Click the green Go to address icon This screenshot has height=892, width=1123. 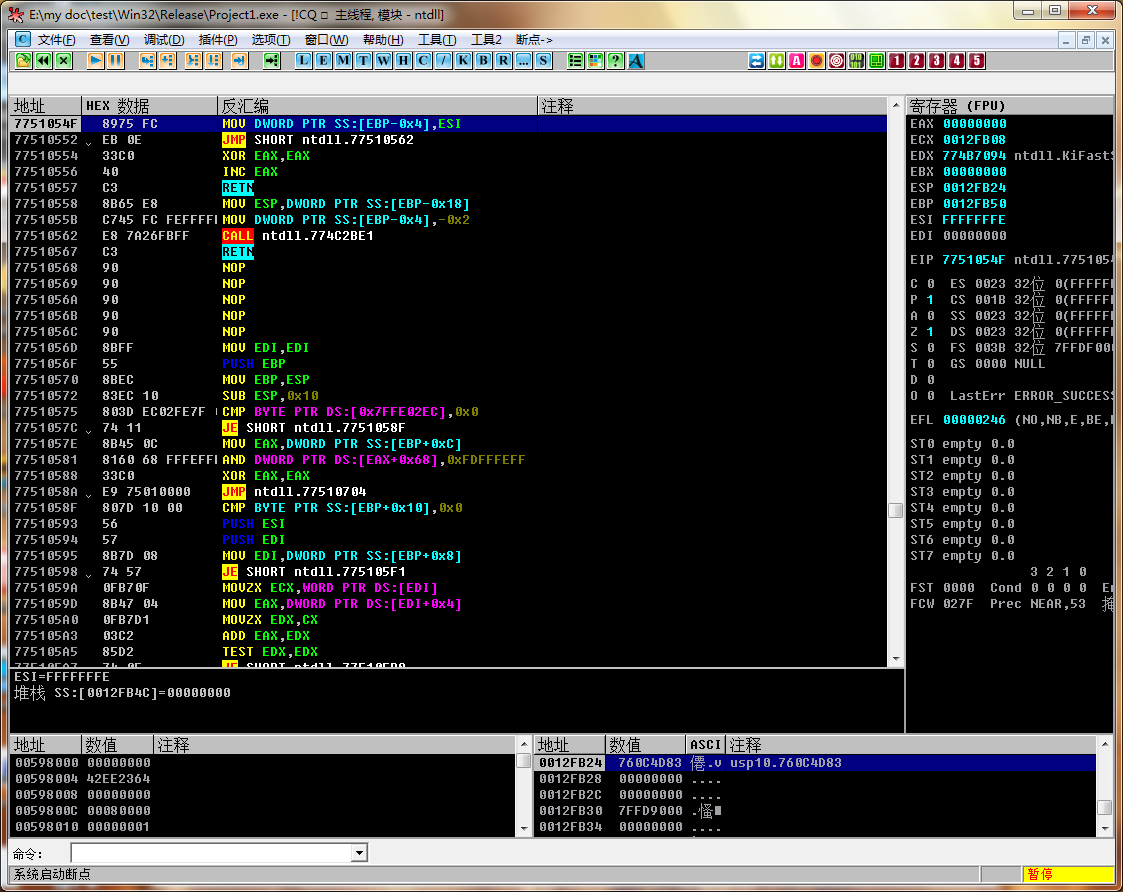(271, 61)
